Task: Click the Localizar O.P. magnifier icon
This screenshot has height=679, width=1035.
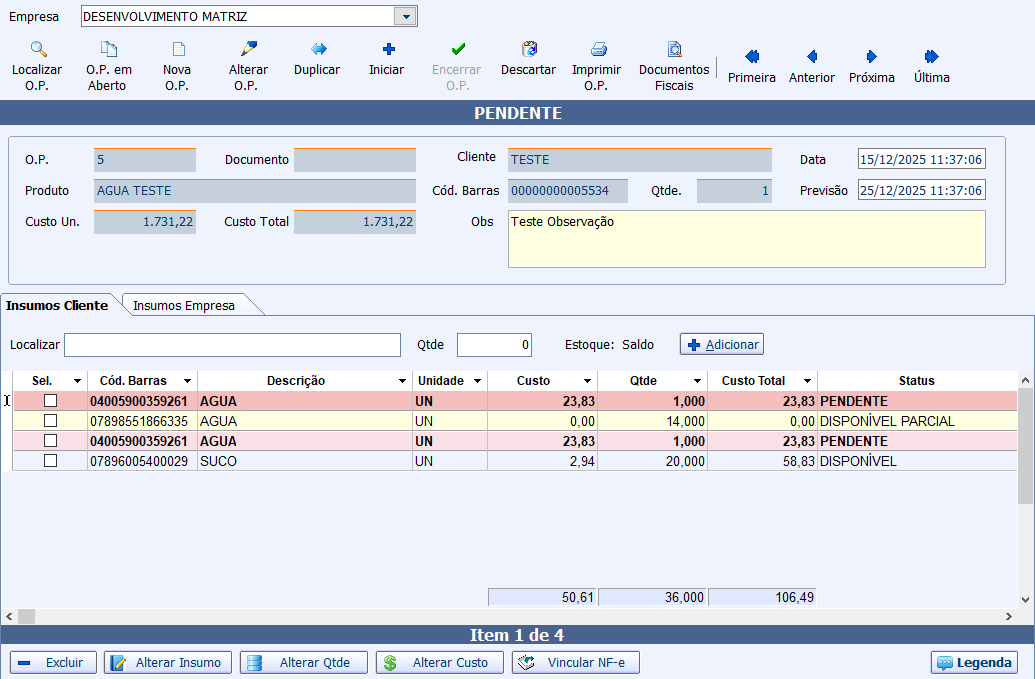Action: click(37, 50)
